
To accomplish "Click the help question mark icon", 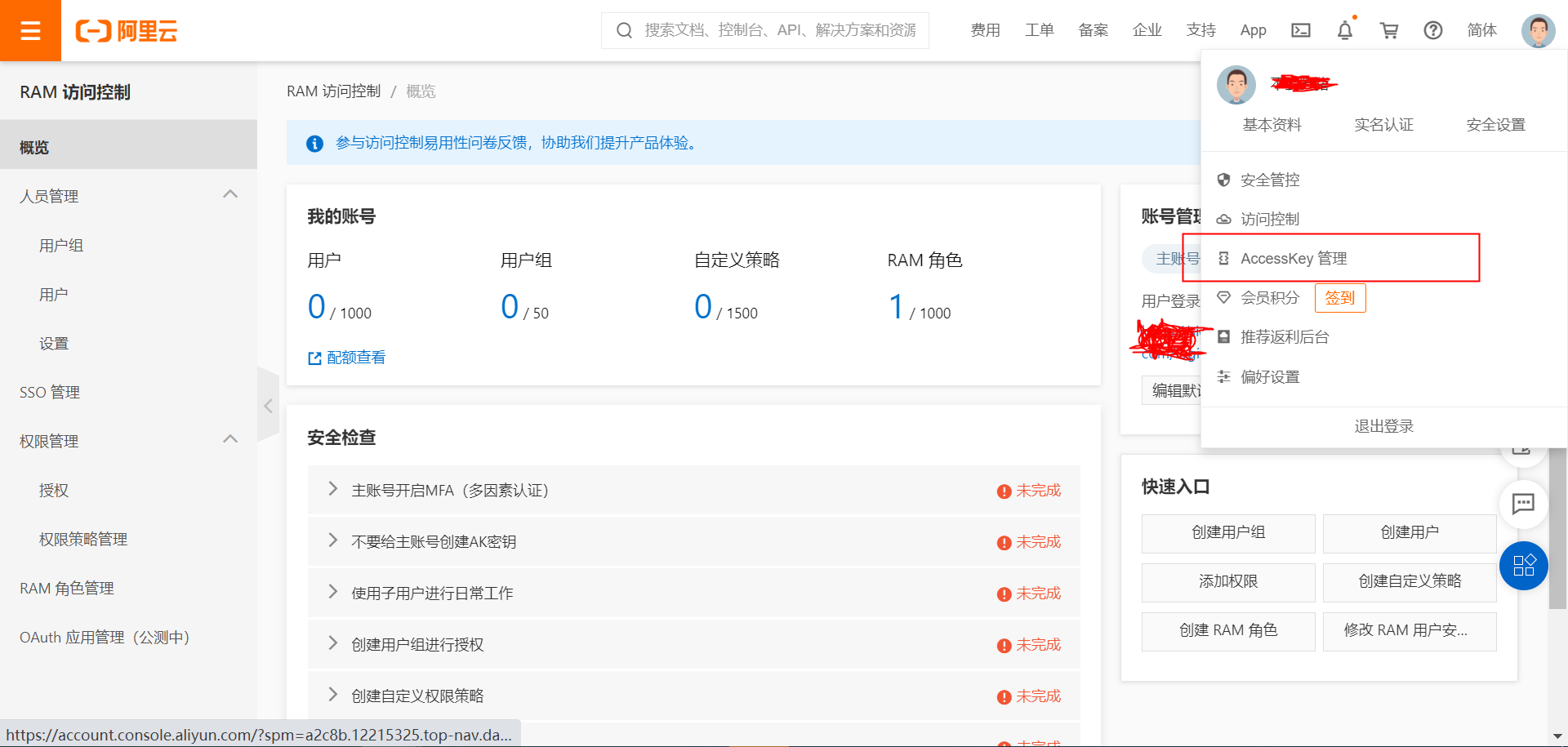I will coord(1433,30).
